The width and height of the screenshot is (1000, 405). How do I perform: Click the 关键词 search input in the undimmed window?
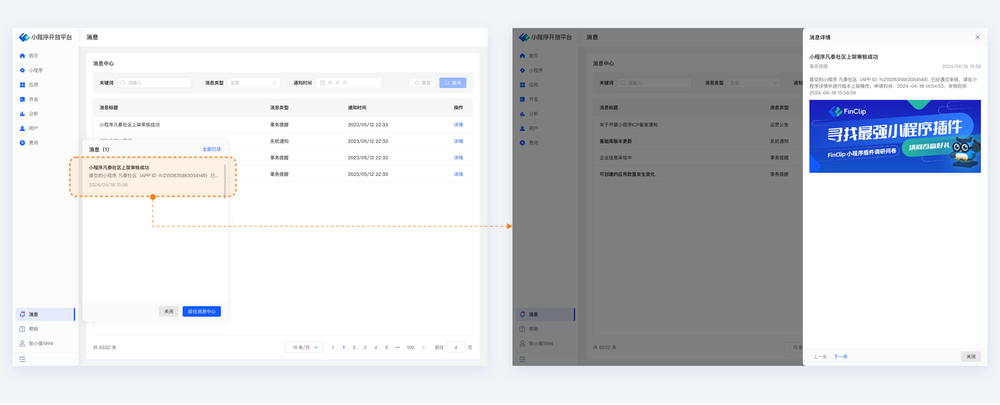click(155, 83)
